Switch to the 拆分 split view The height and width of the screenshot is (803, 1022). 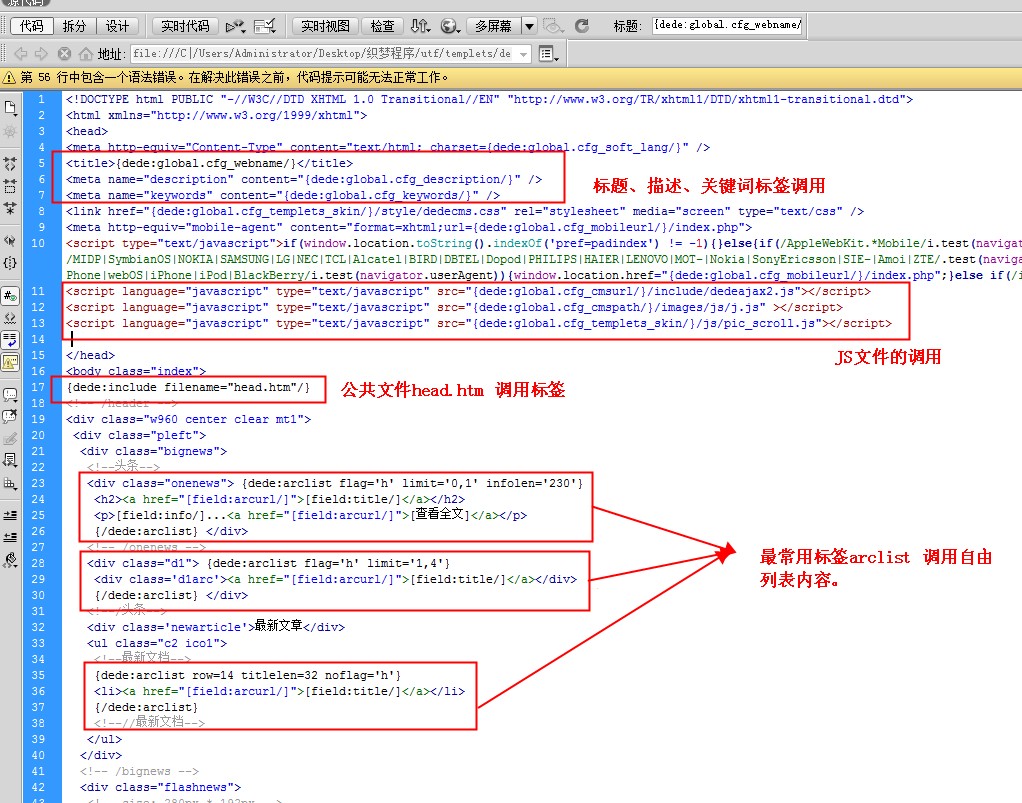coord(74,26)
